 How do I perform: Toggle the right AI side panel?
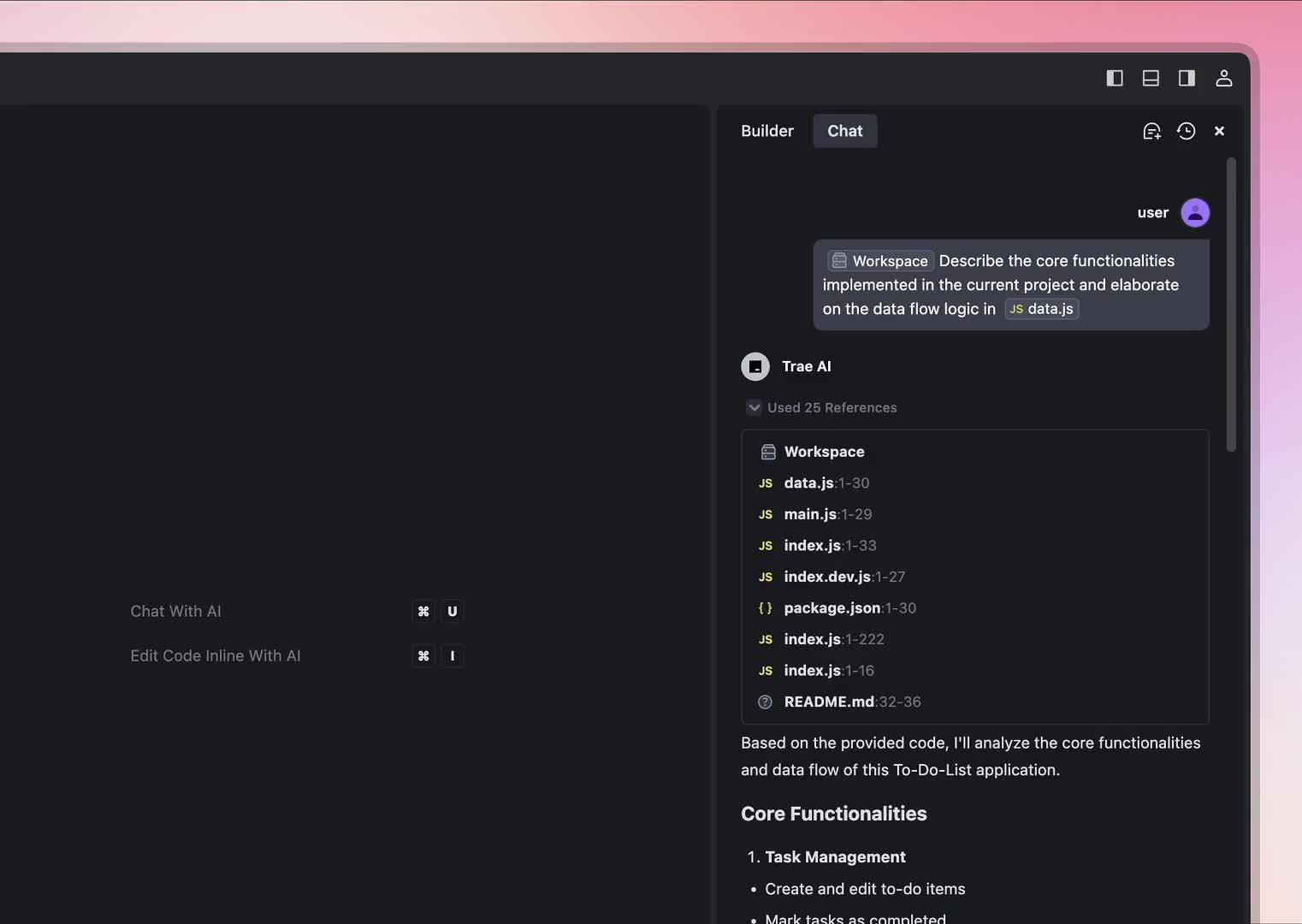(1187, 78)
